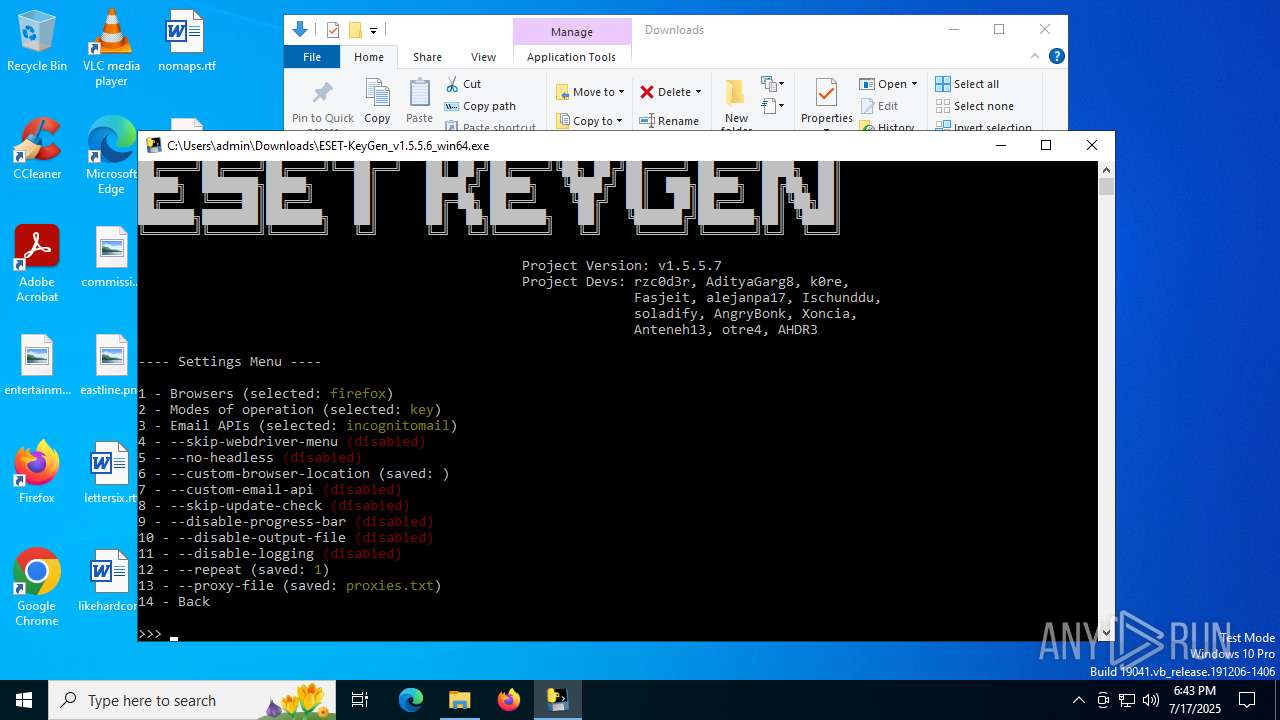1280x720 pixels.
Task: Click the console vertical scrollbar track
Action: (x=1106, y=400)
